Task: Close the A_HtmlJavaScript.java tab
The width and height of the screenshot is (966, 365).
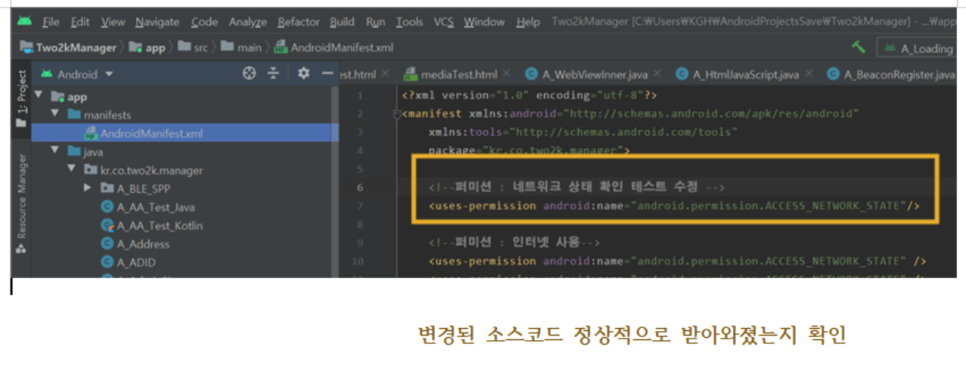Action: [808, 73]
